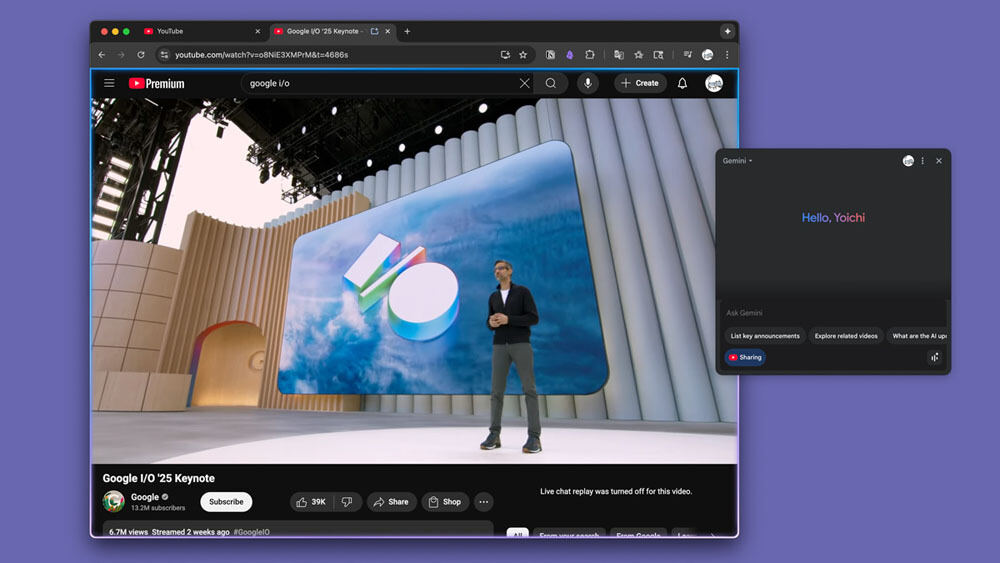The height and width of the screenshot is (563, 1000).
Task: Start voice search with microphone
Action: 587,83
